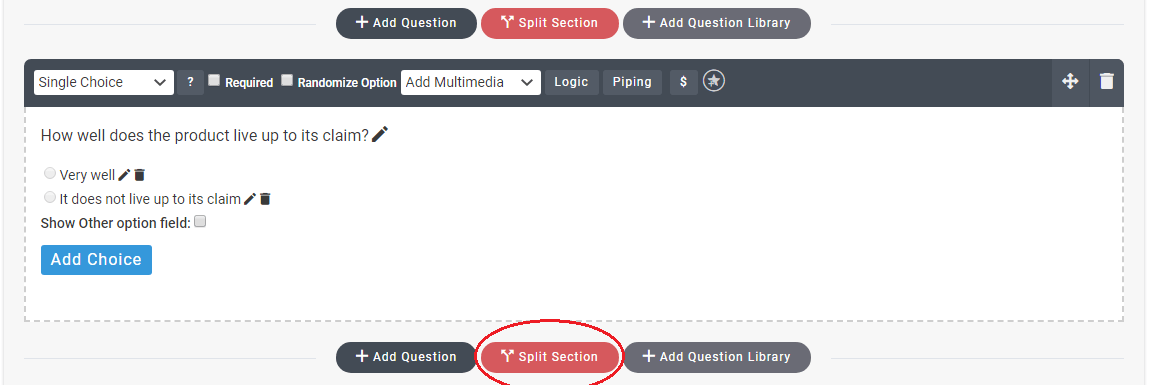This screenshot has height=385, width=1149.
Task: Click the move question arrows icon
Action: [x=1070, y=81]
